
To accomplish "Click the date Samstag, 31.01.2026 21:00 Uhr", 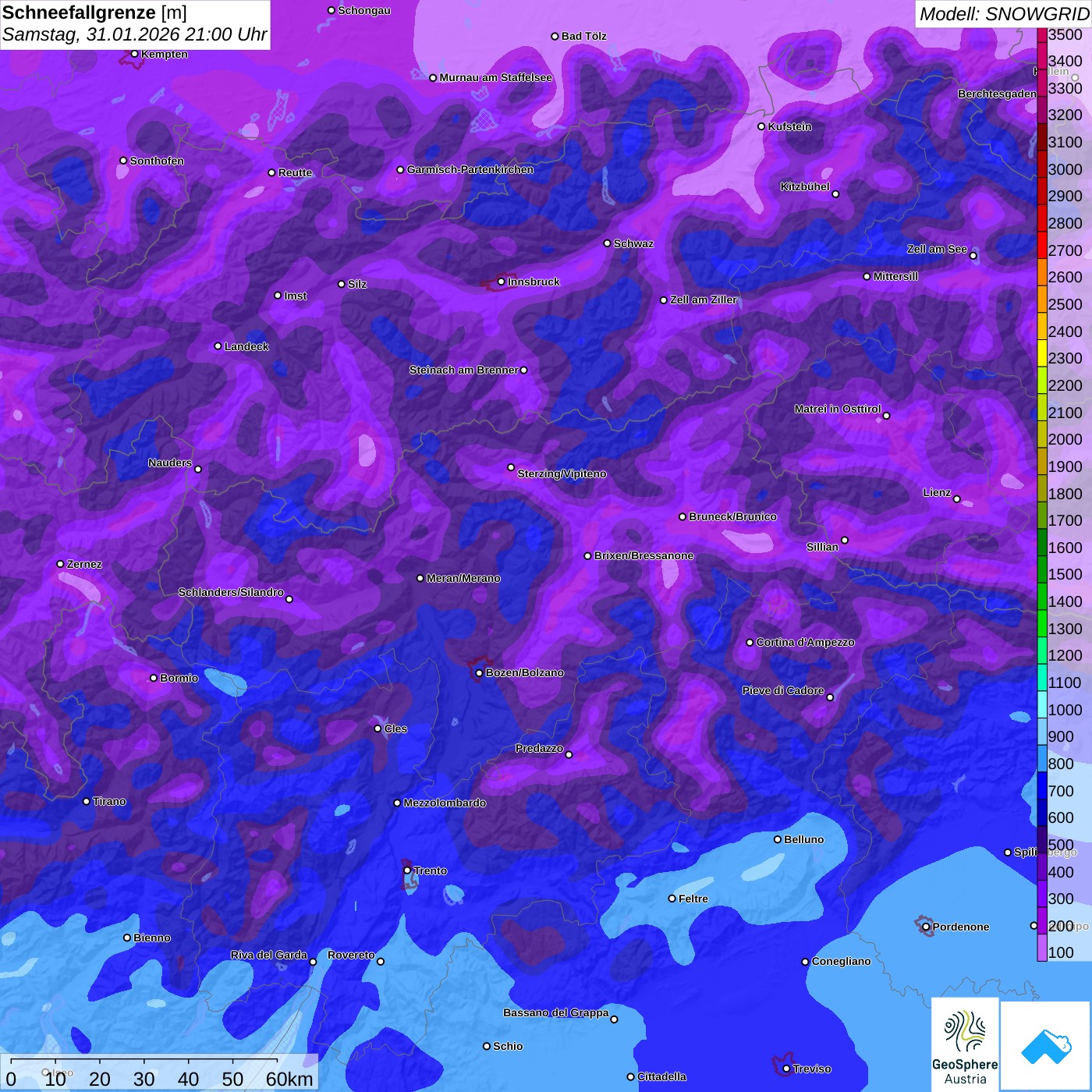I will pos(134,34).
